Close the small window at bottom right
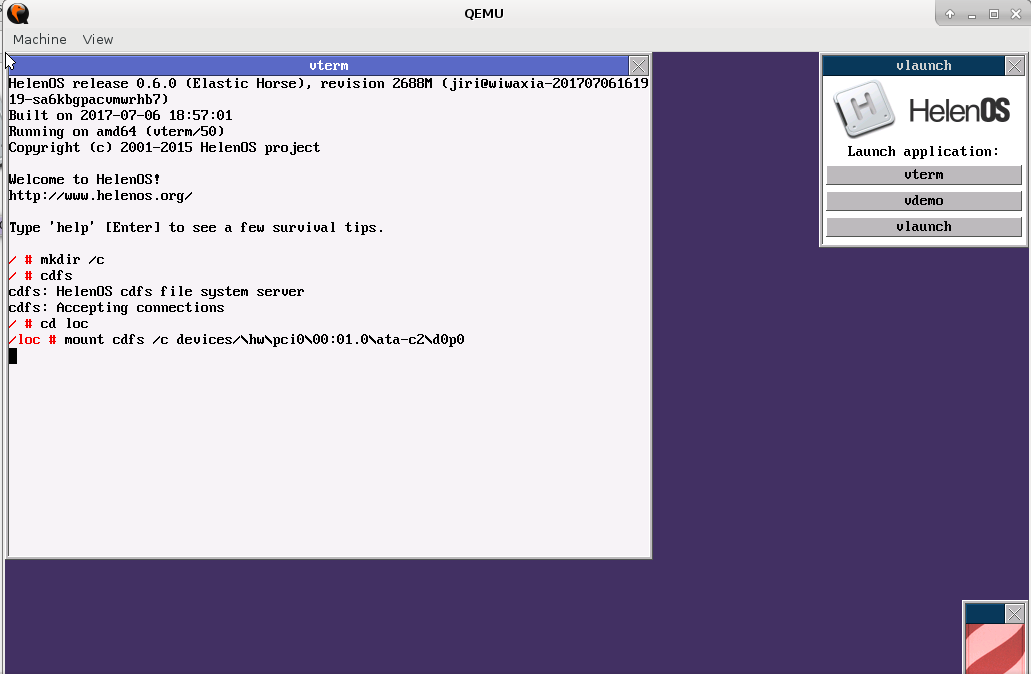 click(x=1015, y=614)
